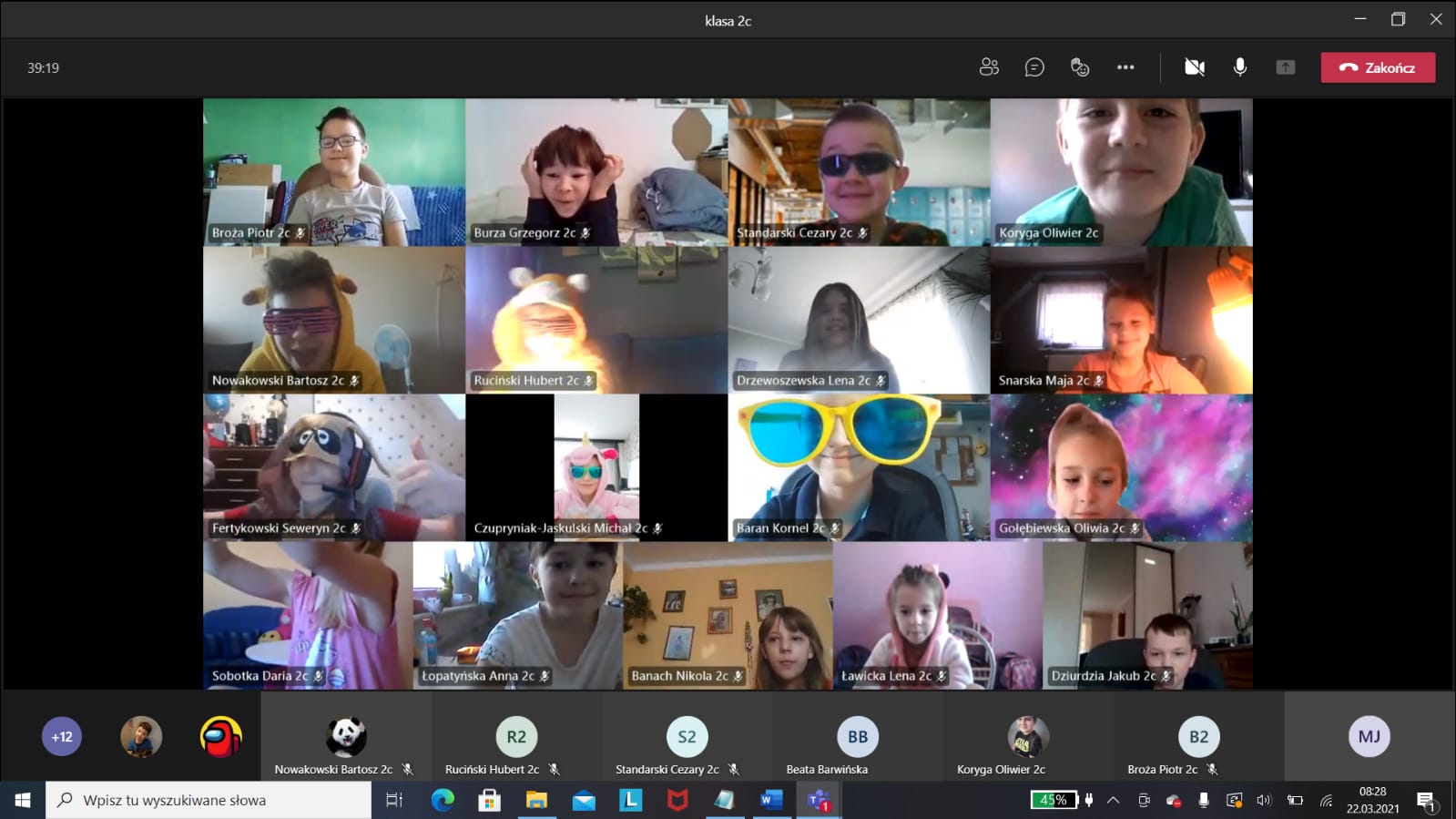Select the Sobotka Daria 2c video tile

click(x=308, y=615)
